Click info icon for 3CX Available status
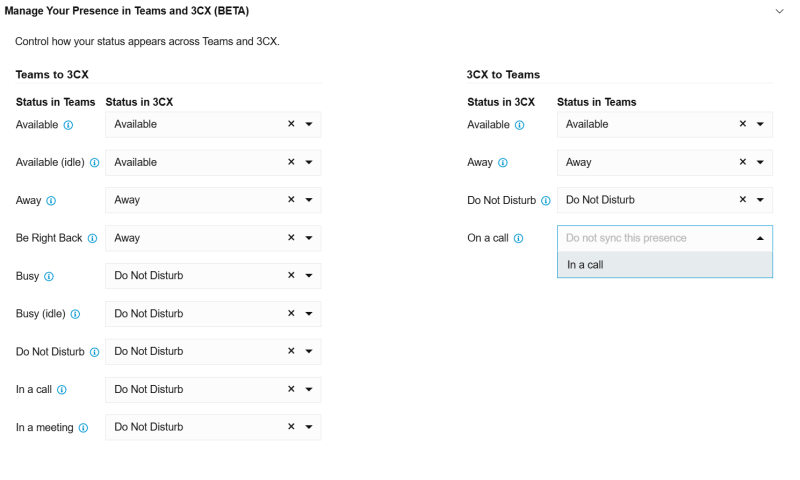 coord(519,125)
